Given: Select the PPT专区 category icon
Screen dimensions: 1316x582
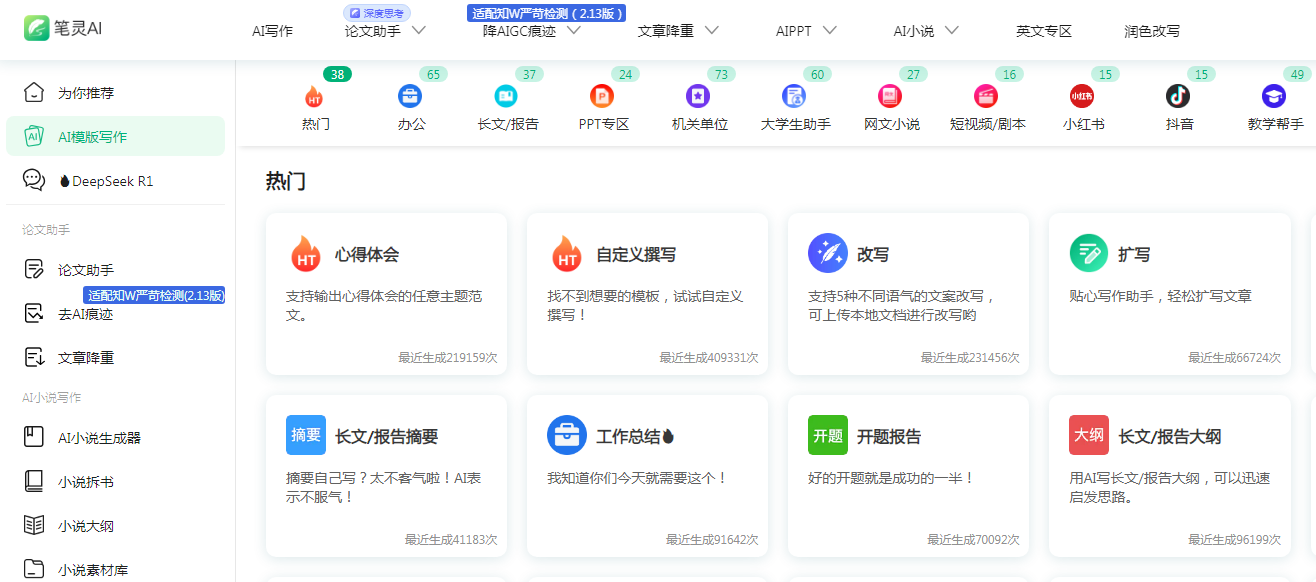Looking at the screenshot, I should point(602,96).
